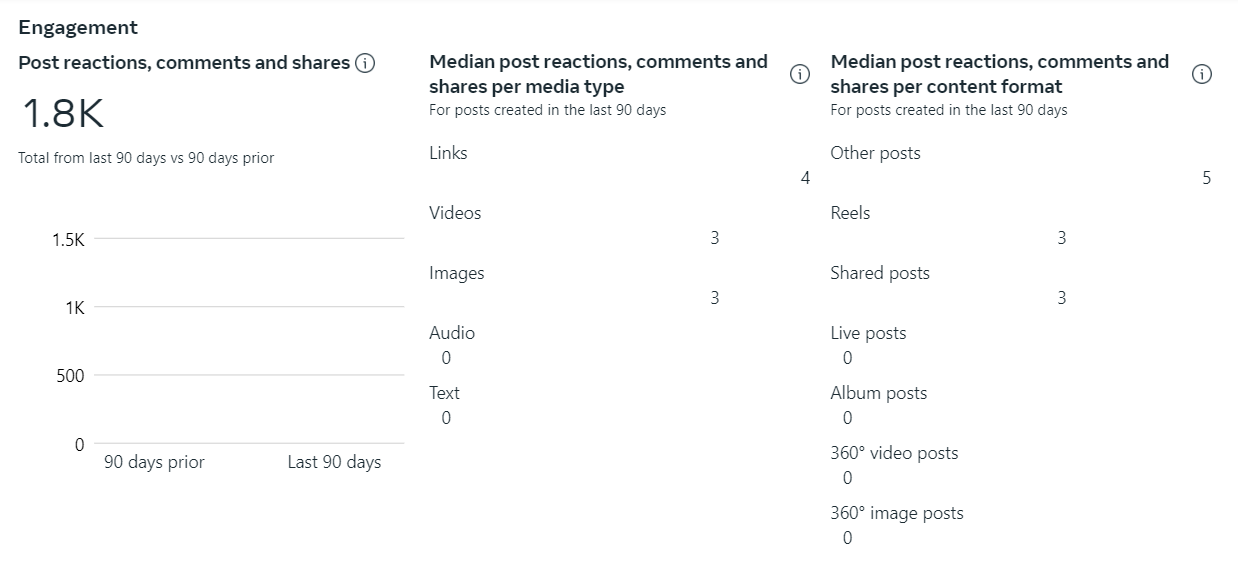The image size is (1238, 579).
Task: Click info icon beside Post reactions heading
Action: click(365, 63)
